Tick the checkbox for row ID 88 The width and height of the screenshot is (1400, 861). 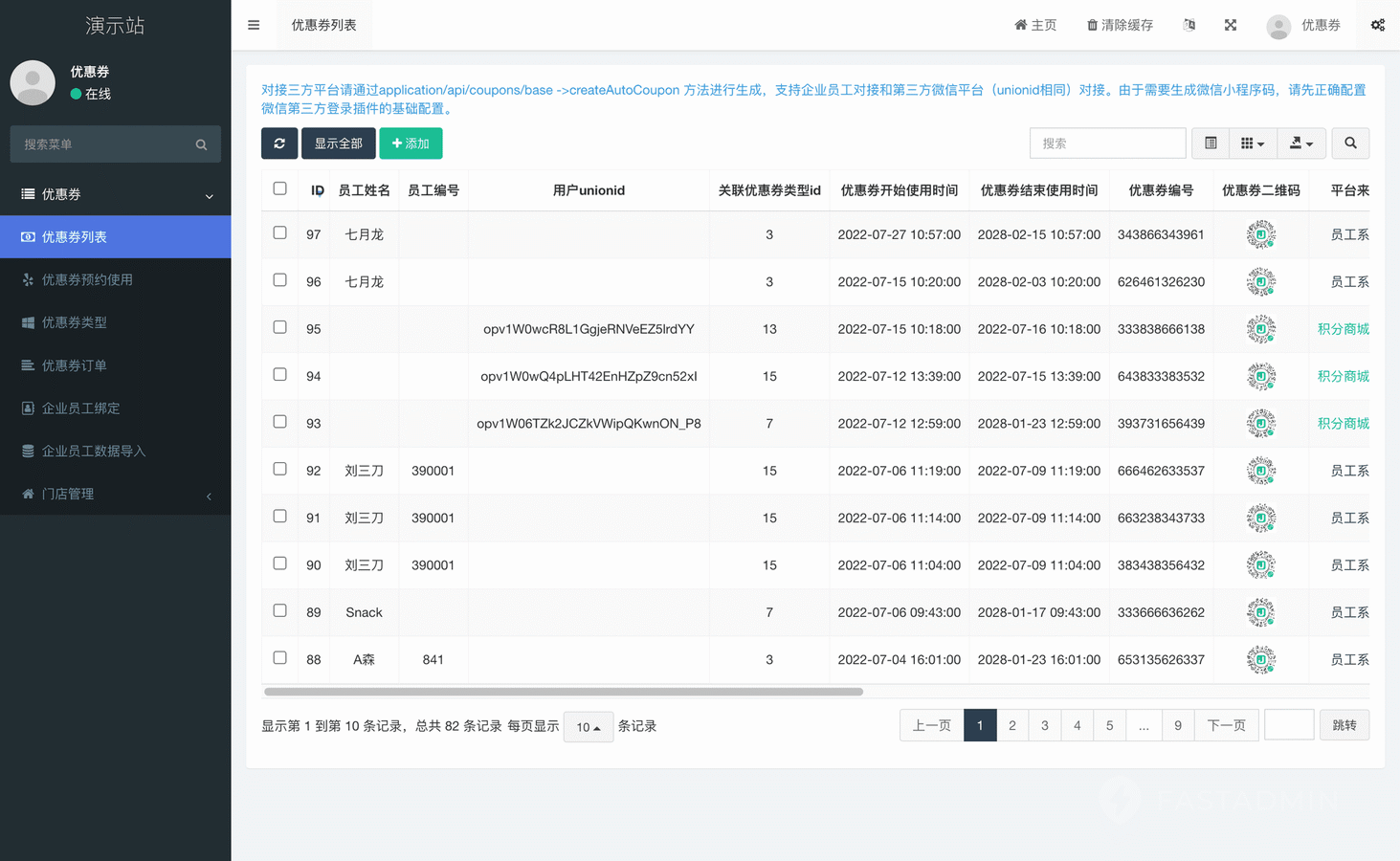279,658
